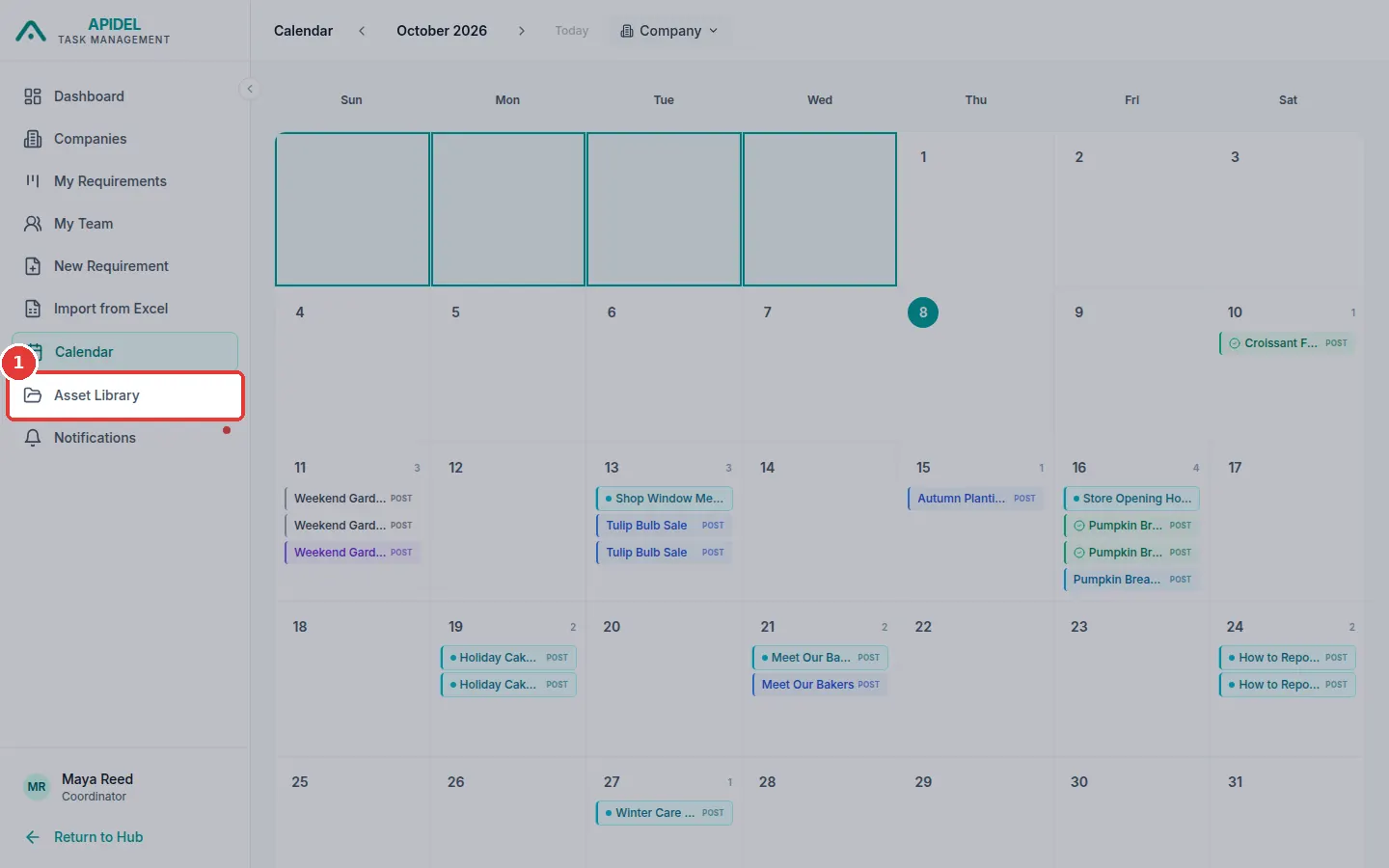Click the Asset Library folder icon
This screenshot has height=868, width=1389.
pyautogui.click(x=33, y=395)
